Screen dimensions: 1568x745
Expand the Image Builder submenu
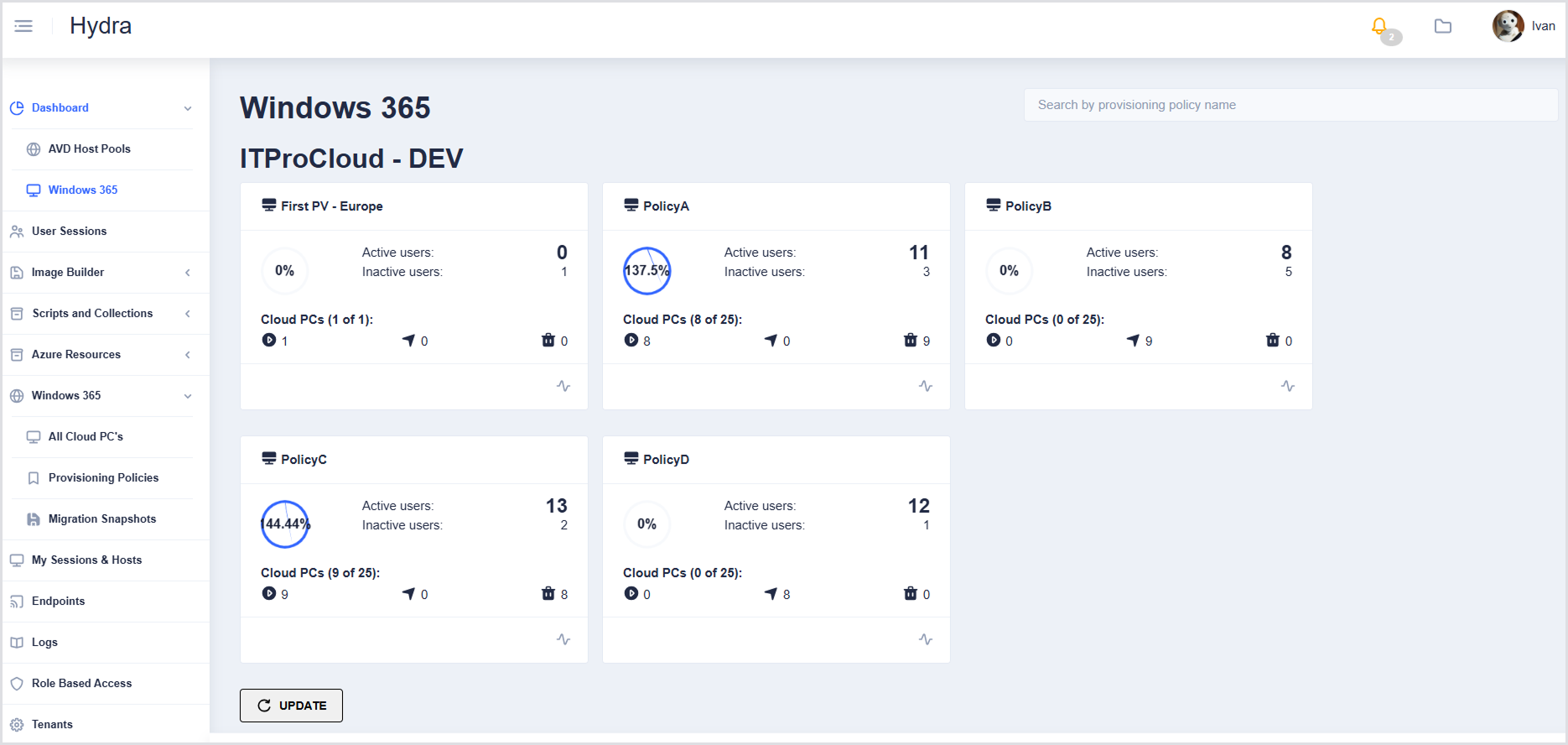[x=188, y=273]
